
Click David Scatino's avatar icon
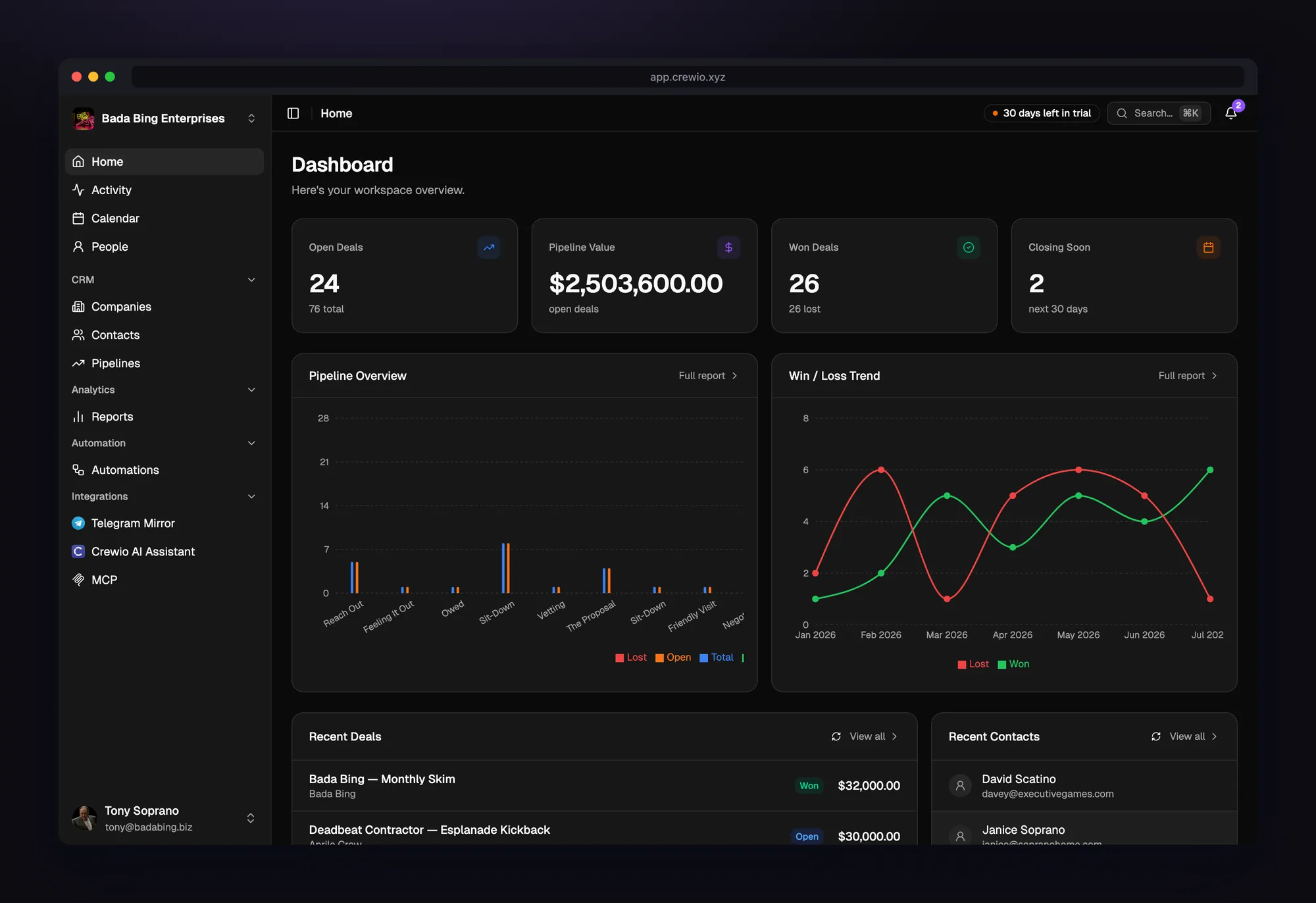(x=960, y=785)
